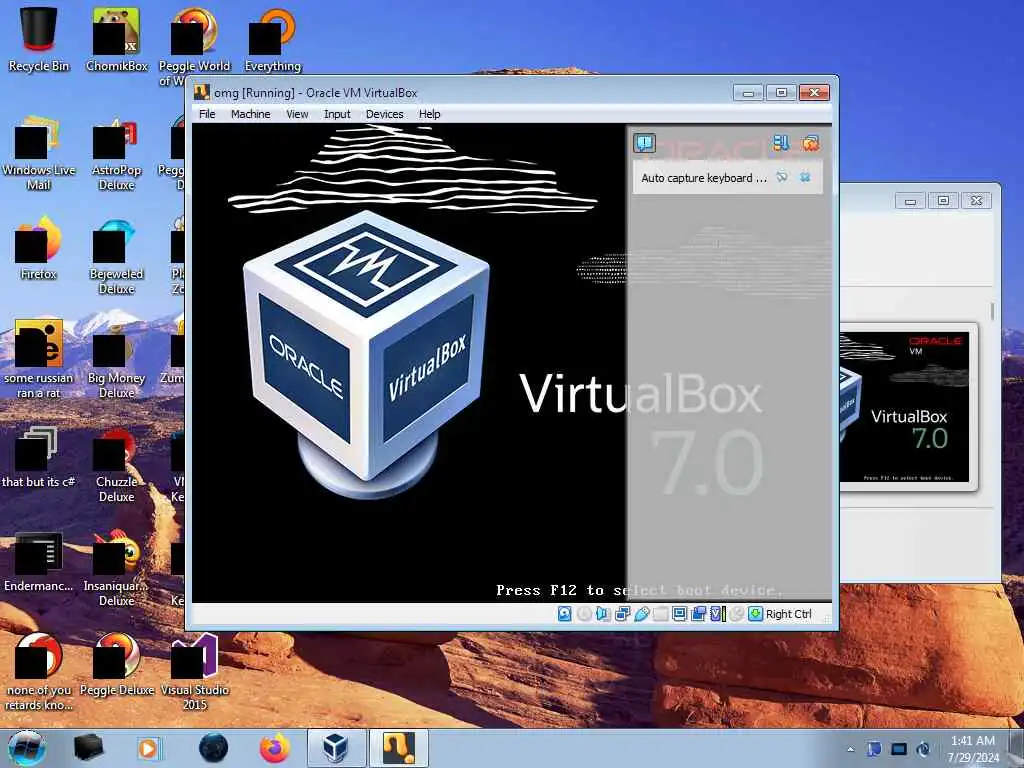
Task: Open the File menu
Action: (x=207, y=114)
